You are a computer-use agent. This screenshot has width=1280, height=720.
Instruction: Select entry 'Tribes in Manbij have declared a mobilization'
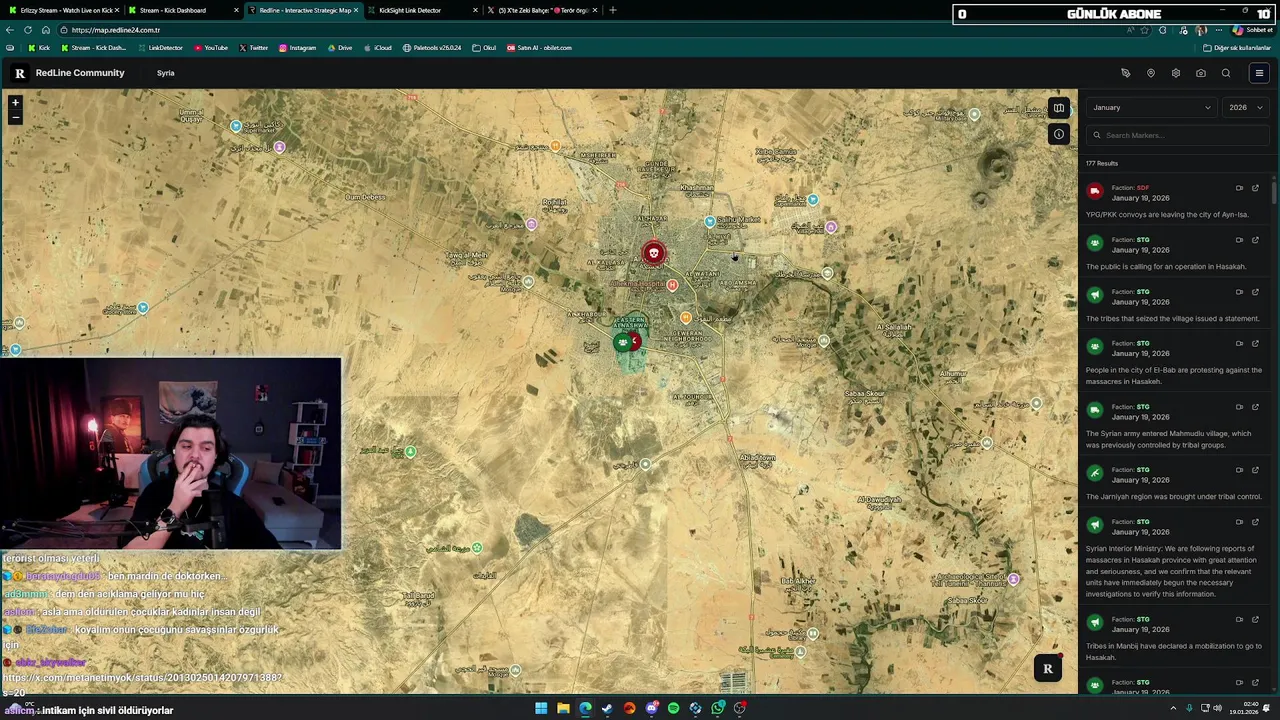[x=1174, y=638]
